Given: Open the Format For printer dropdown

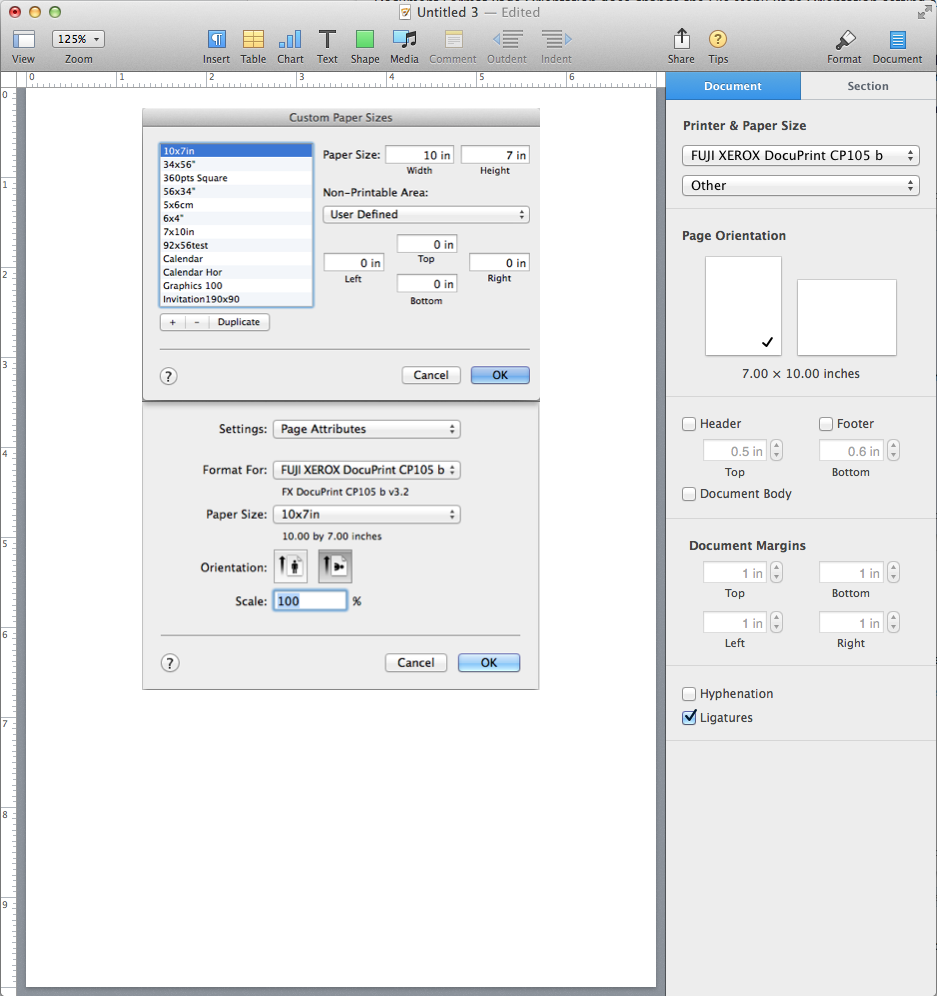Looking at the screenshot, I should click(x=367, y=470).
